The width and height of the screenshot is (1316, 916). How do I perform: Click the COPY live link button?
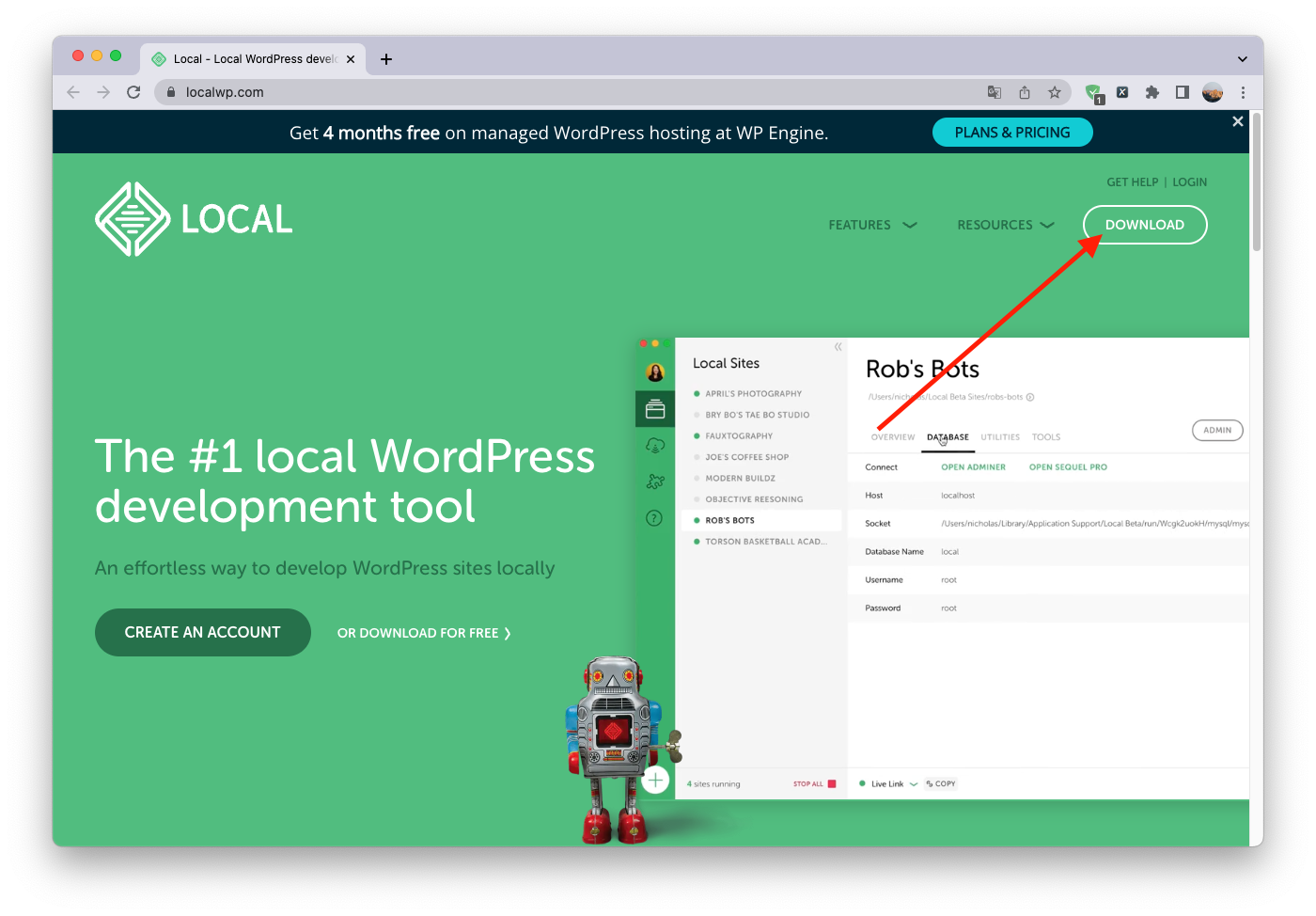point(941,783)
